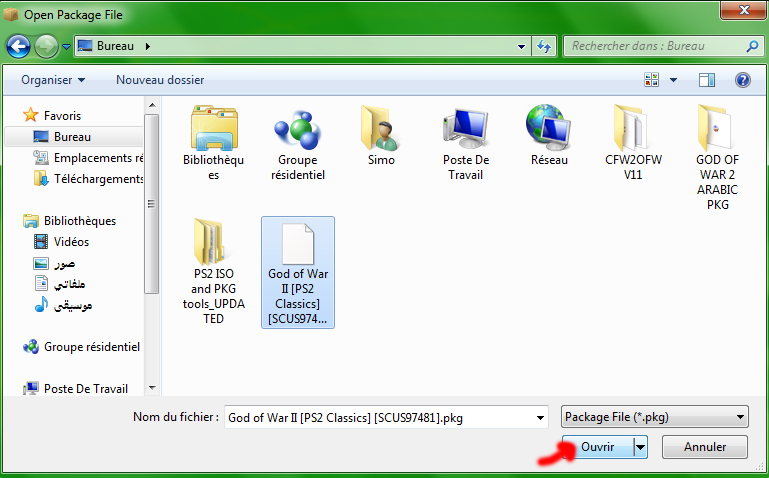The image size is (769, 478).
Task: Toggle the preview pane button
Action: point(707,80)
